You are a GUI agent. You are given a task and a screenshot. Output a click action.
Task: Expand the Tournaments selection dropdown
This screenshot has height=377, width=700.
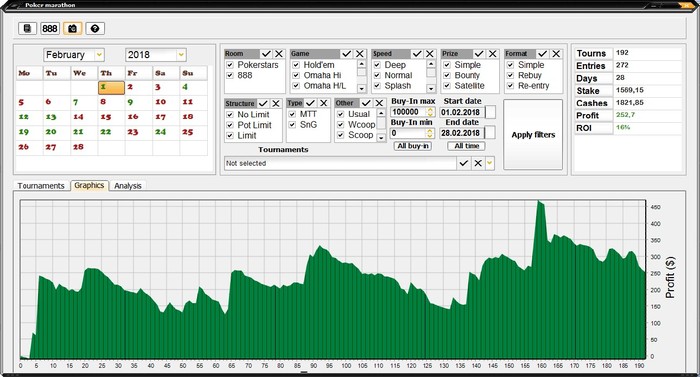point(490,163)
